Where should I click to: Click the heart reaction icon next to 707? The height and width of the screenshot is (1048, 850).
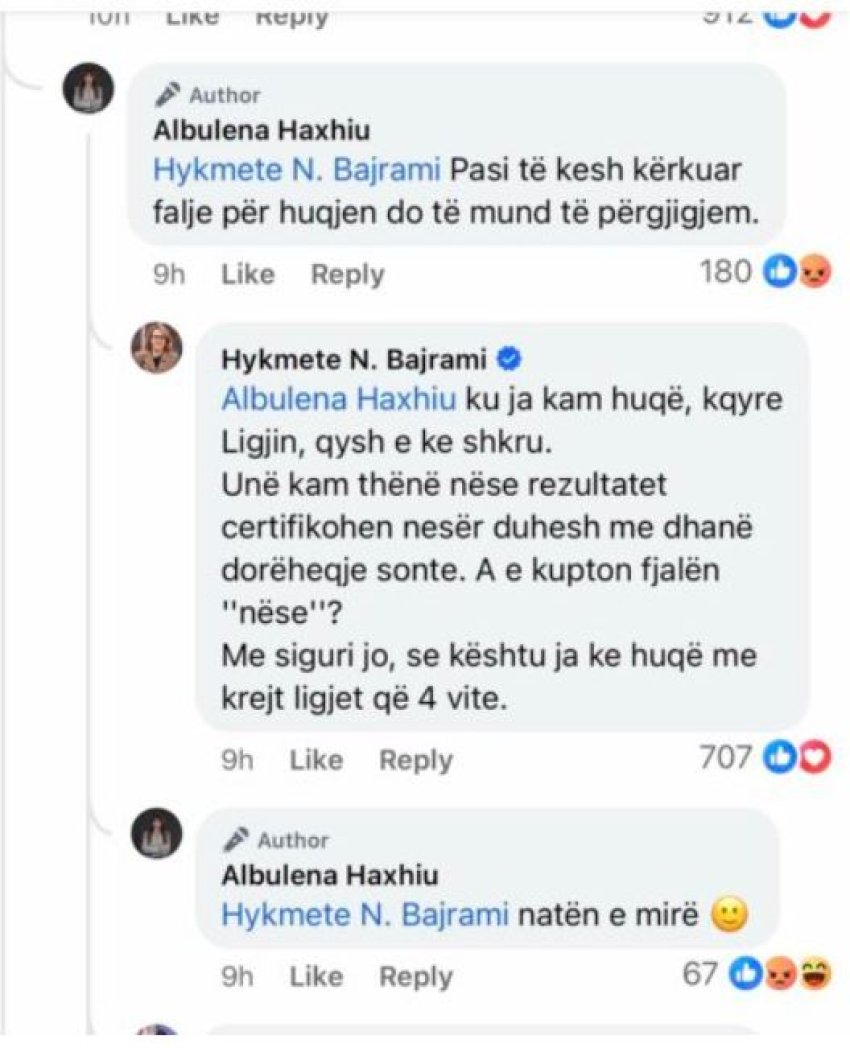tap(818, 758)
